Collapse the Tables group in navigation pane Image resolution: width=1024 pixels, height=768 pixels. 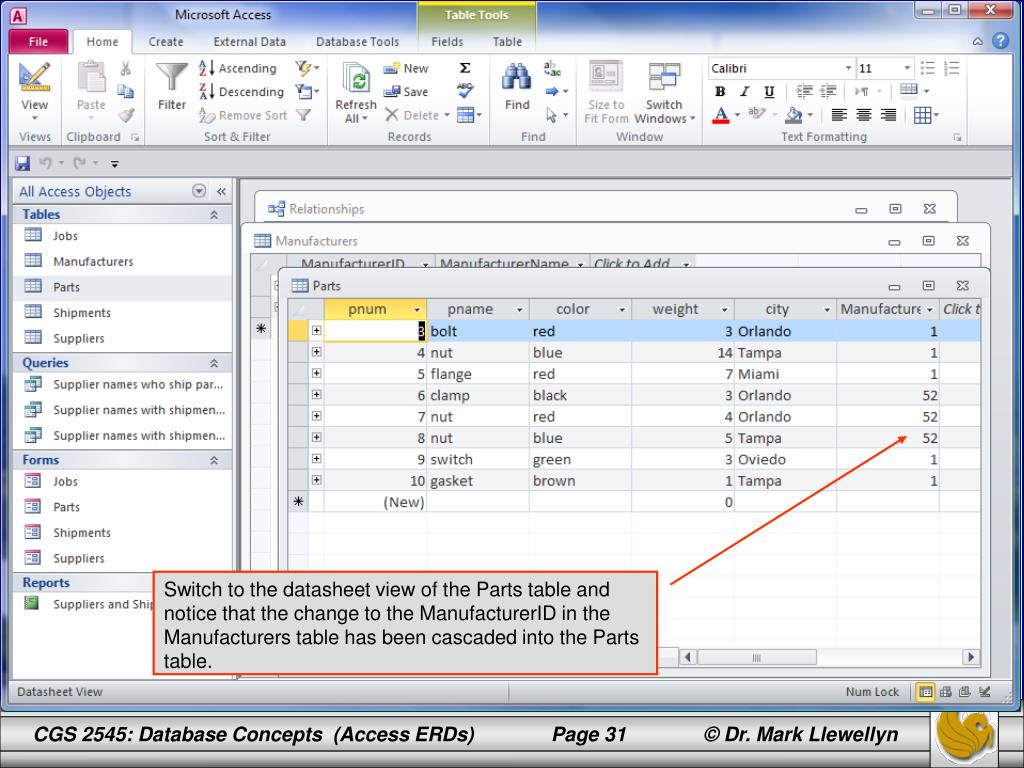214,215
